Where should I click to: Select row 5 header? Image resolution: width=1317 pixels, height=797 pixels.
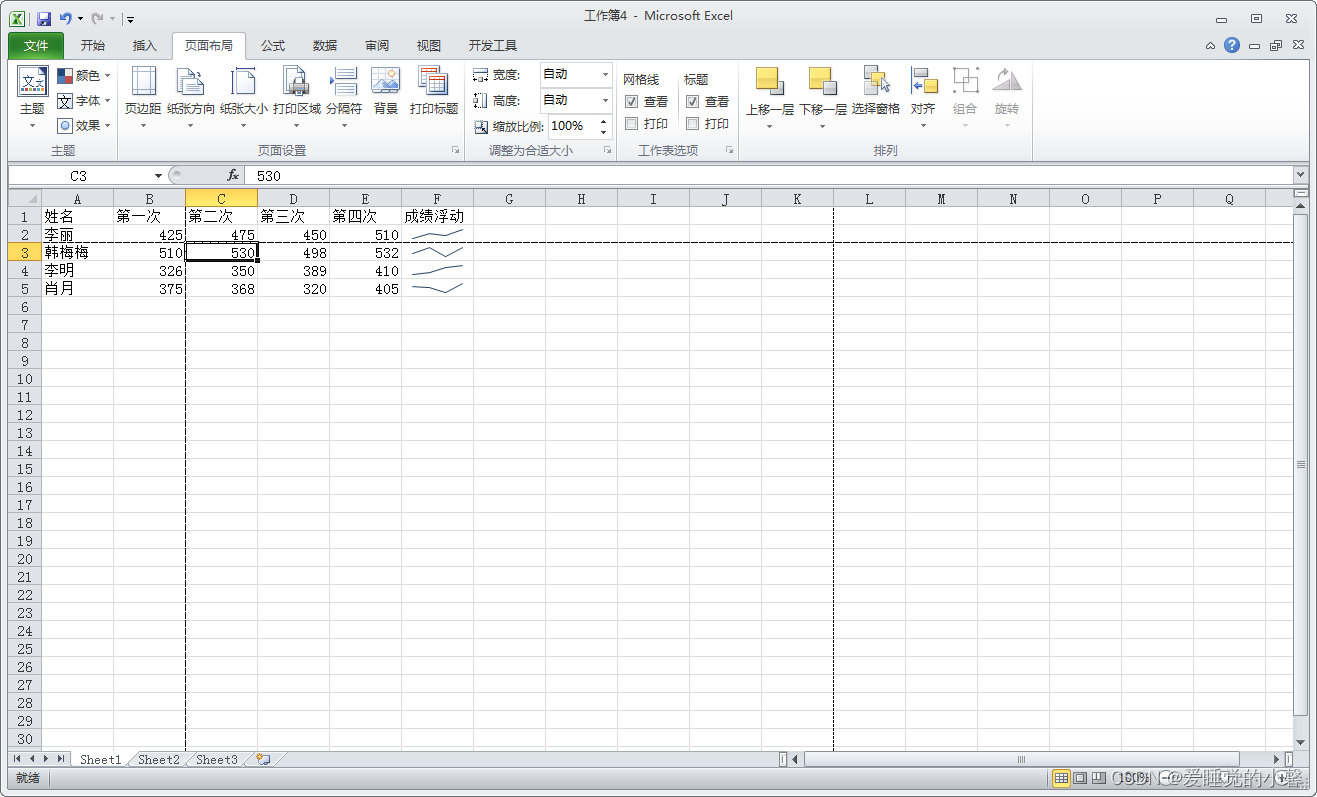tap(24, 289)
